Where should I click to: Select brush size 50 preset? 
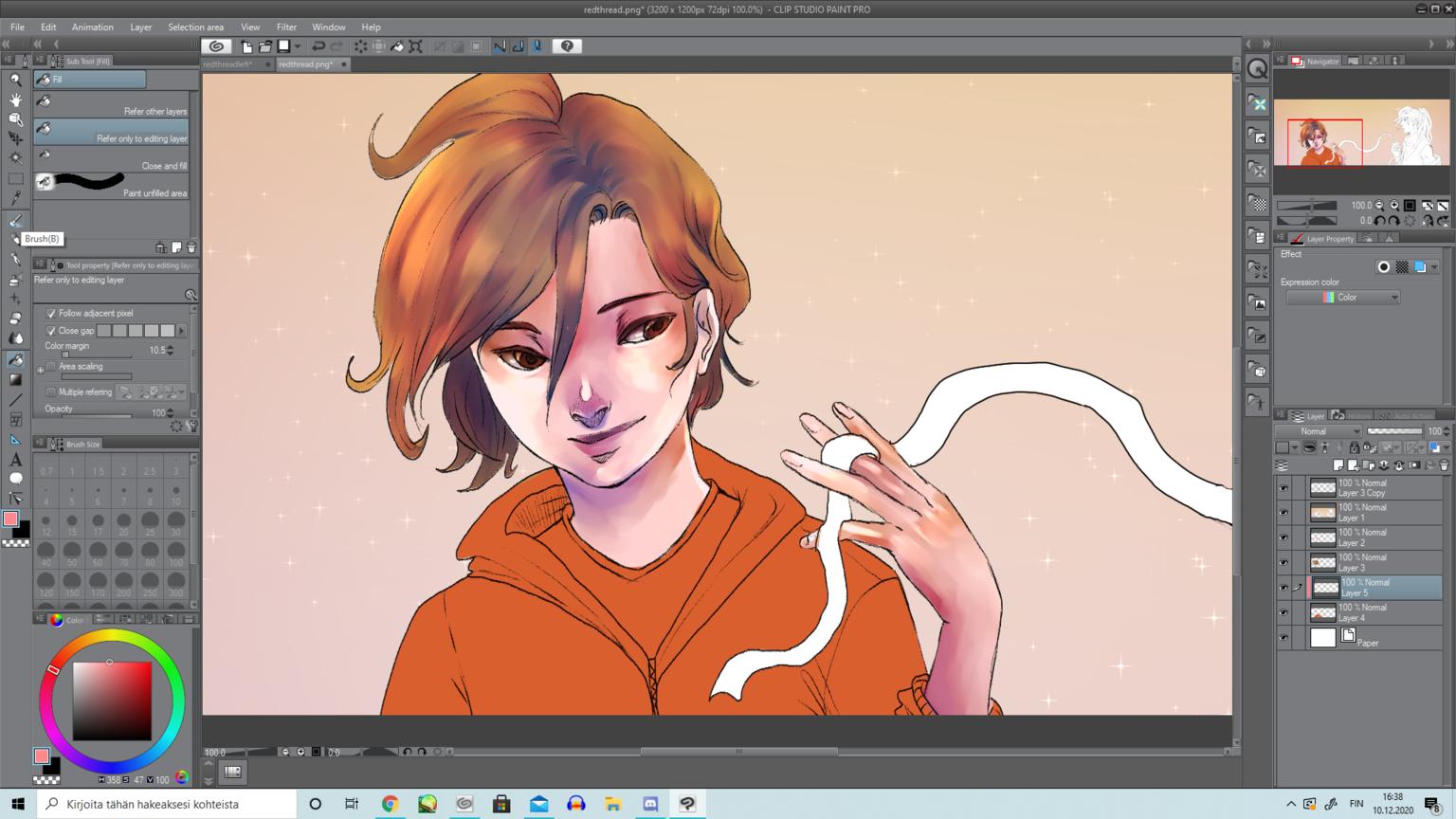72,552
